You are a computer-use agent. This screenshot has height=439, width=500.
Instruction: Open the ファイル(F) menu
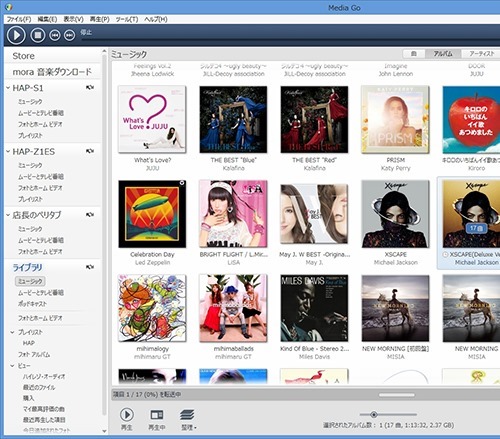pyautogui.click(x=19, y=19)
